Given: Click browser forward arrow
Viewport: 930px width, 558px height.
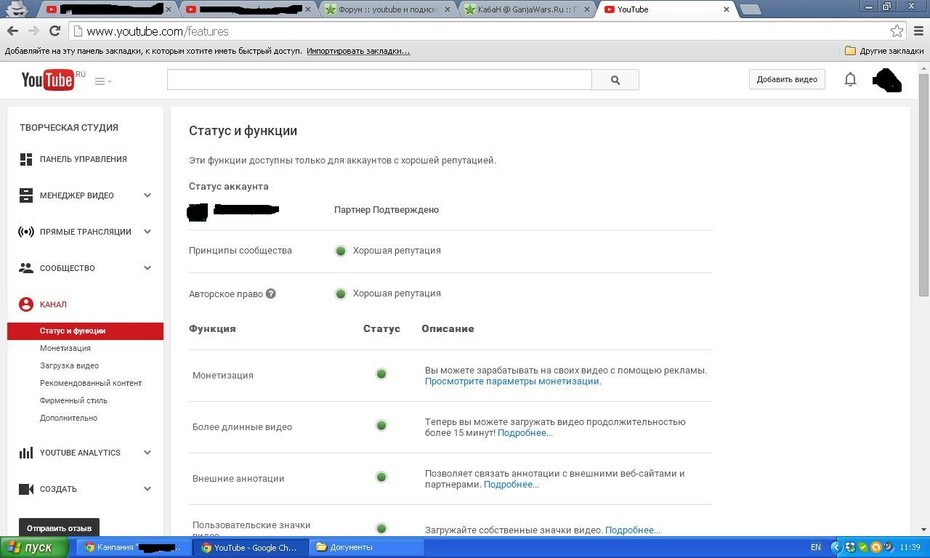Looking at the screenshot, I should [x=34, y=31].
